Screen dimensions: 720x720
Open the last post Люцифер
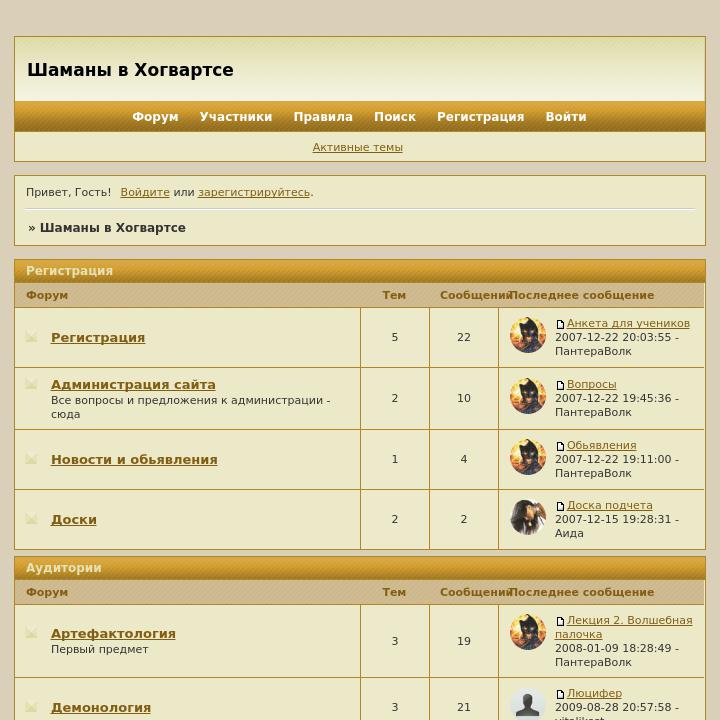point(594,693)
